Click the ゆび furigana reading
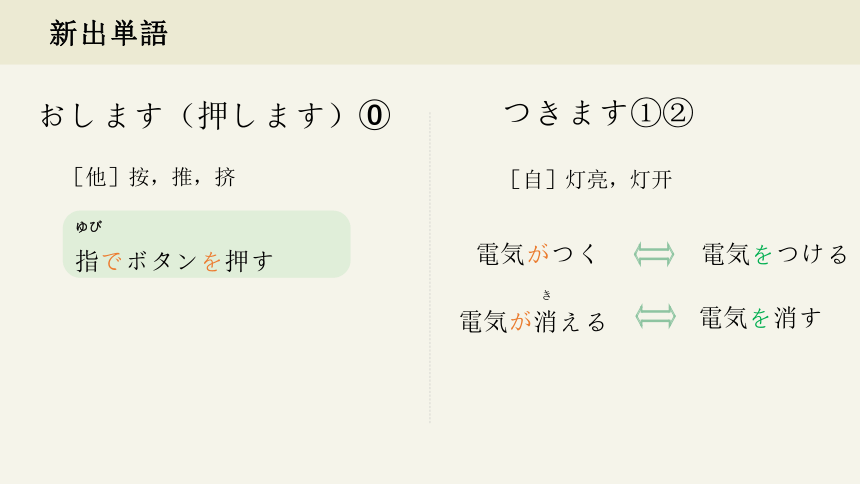Image resolution: width=860 pixels, height=484 pixels. (x=89, y=226)
